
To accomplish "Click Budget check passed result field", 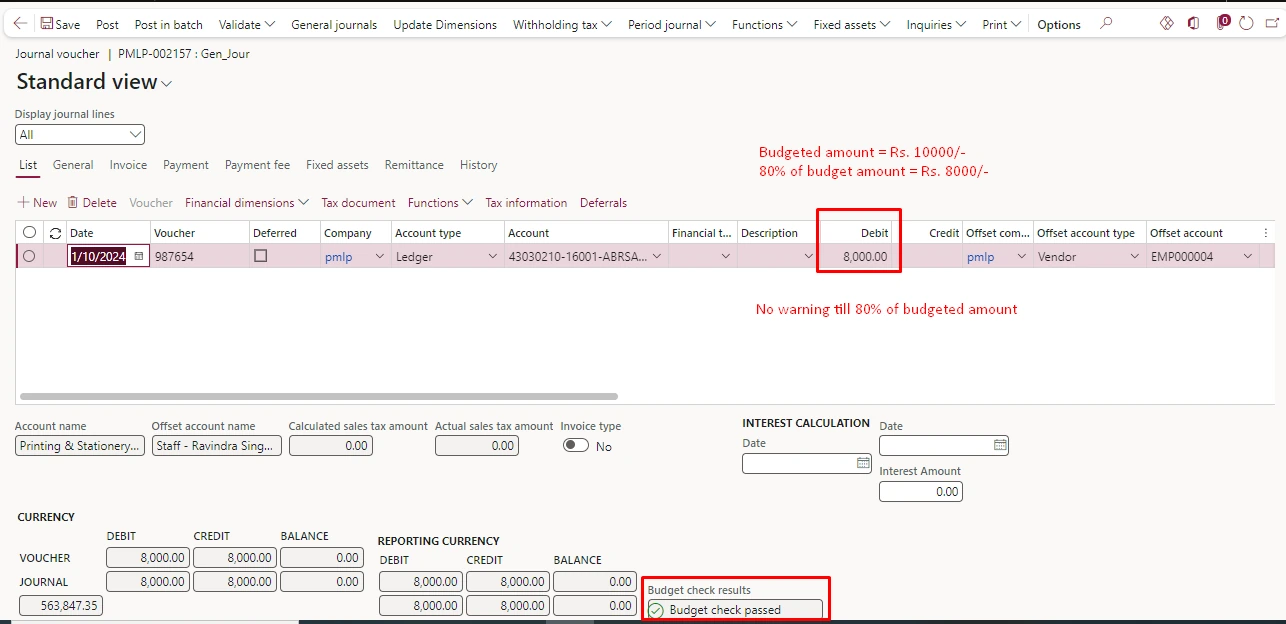I will pyautogui.click(x=735, y=610).
